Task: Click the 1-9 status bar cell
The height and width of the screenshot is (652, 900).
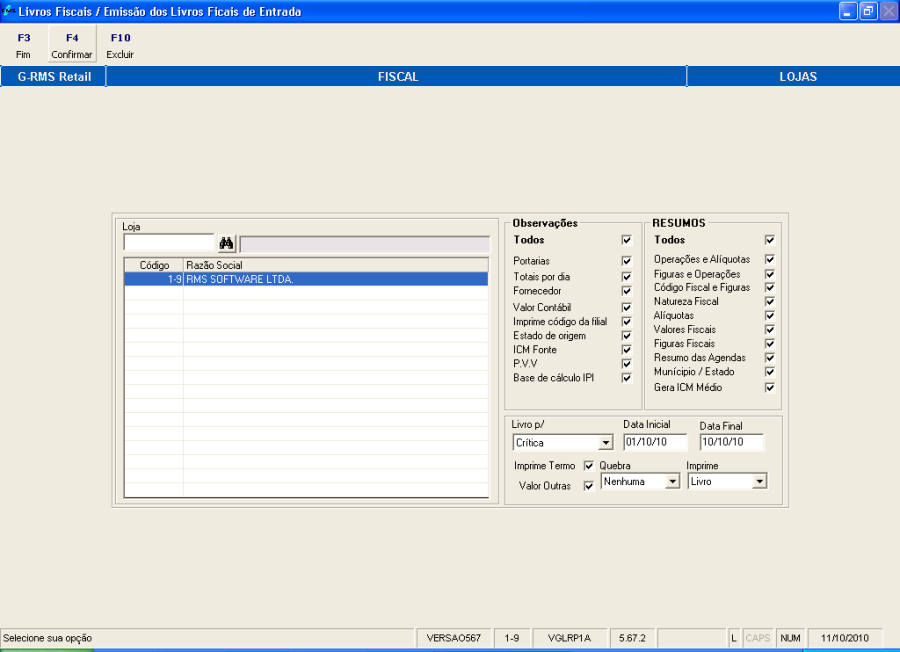Action: 511,638
